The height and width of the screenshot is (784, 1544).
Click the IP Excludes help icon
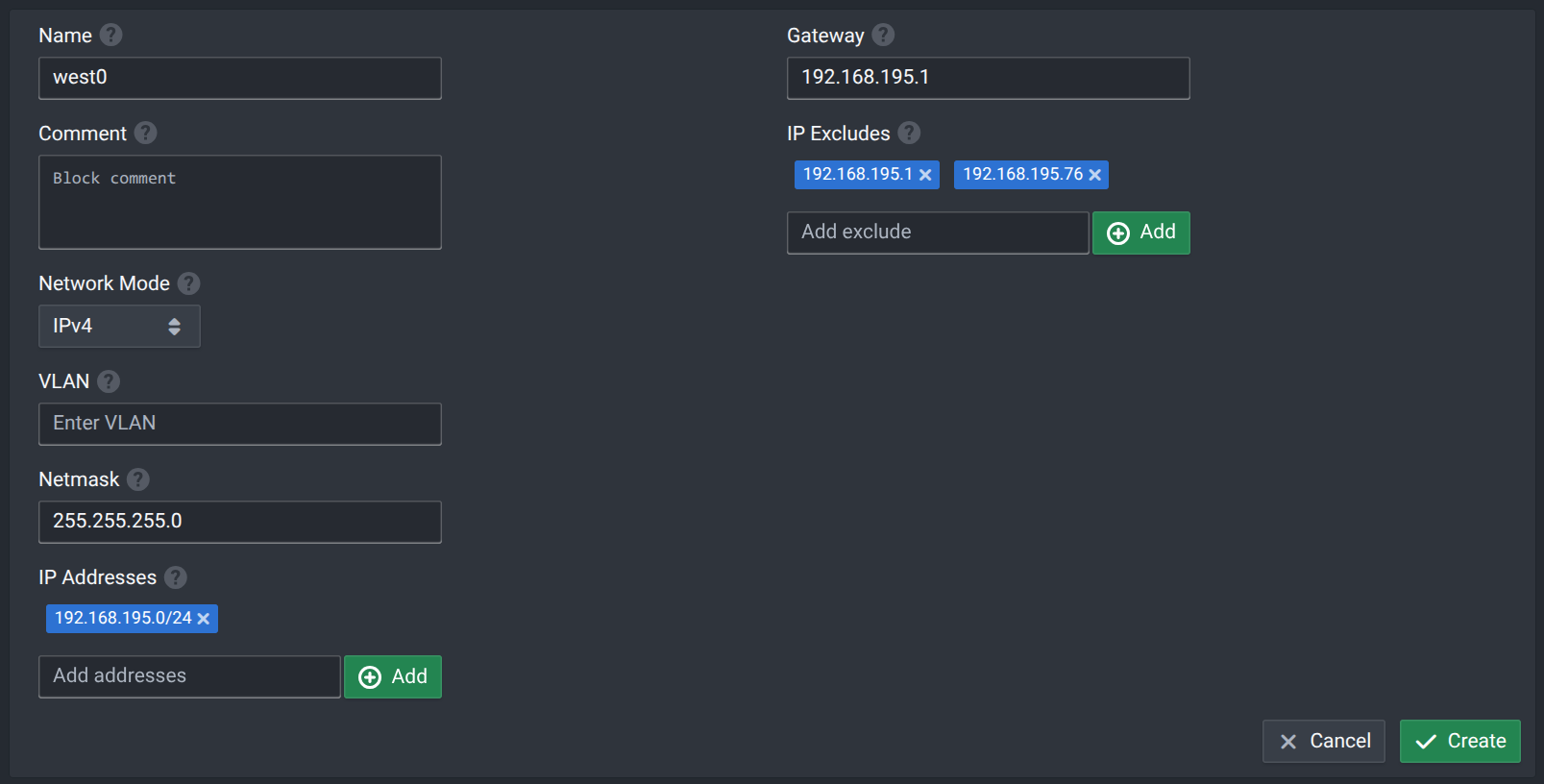tap(909, 134)
